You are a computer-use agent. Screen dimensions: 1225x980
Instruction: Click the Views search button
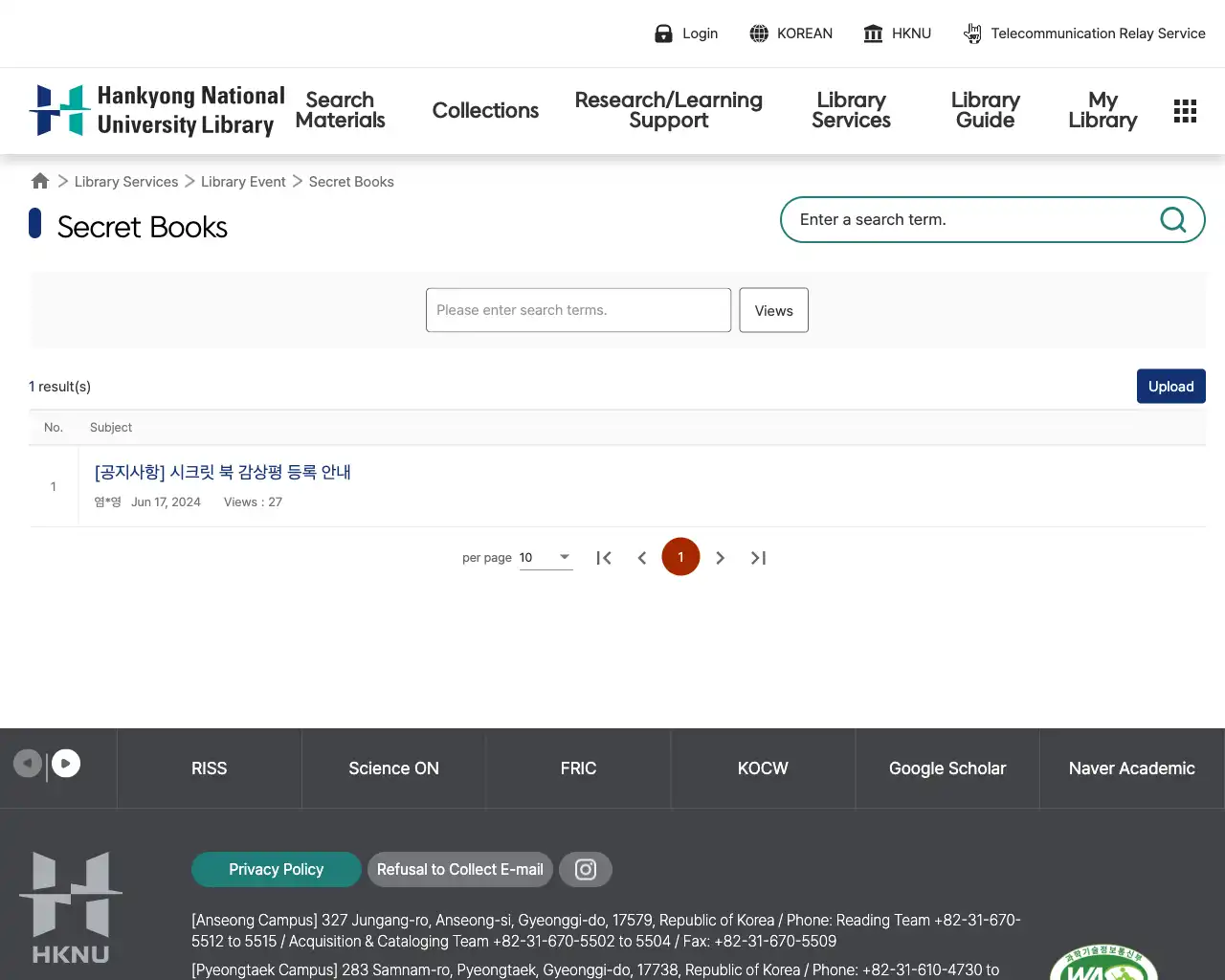[x=773, y=310]
